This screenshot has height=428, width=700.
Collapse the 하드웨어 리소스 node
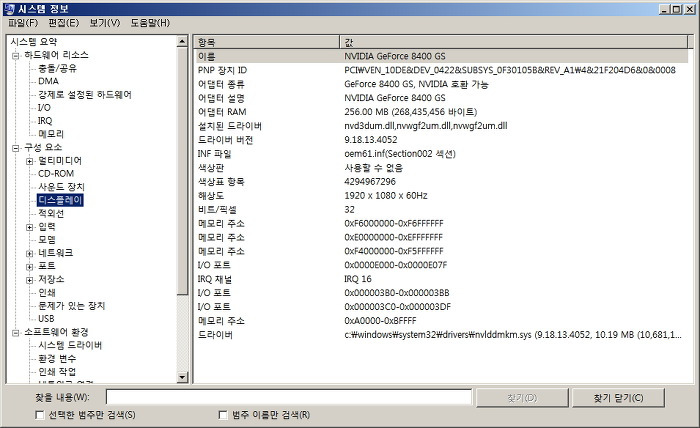[x=16, y=56]
